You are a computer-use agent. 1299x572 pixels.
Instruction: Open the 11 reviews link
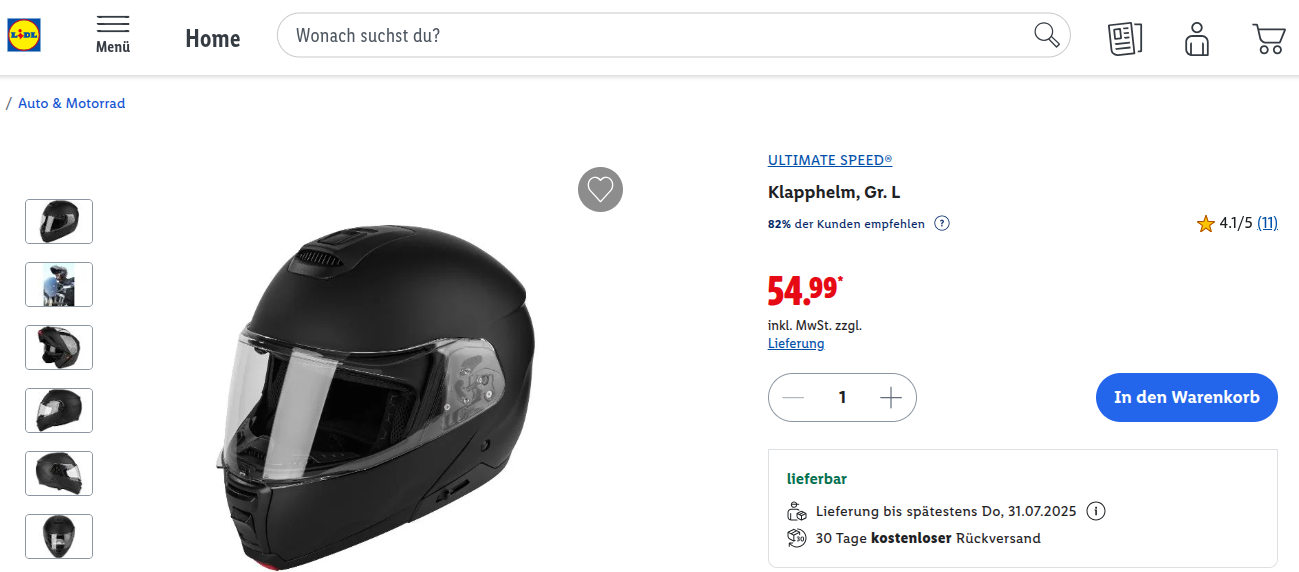[x=1267, y=223]
